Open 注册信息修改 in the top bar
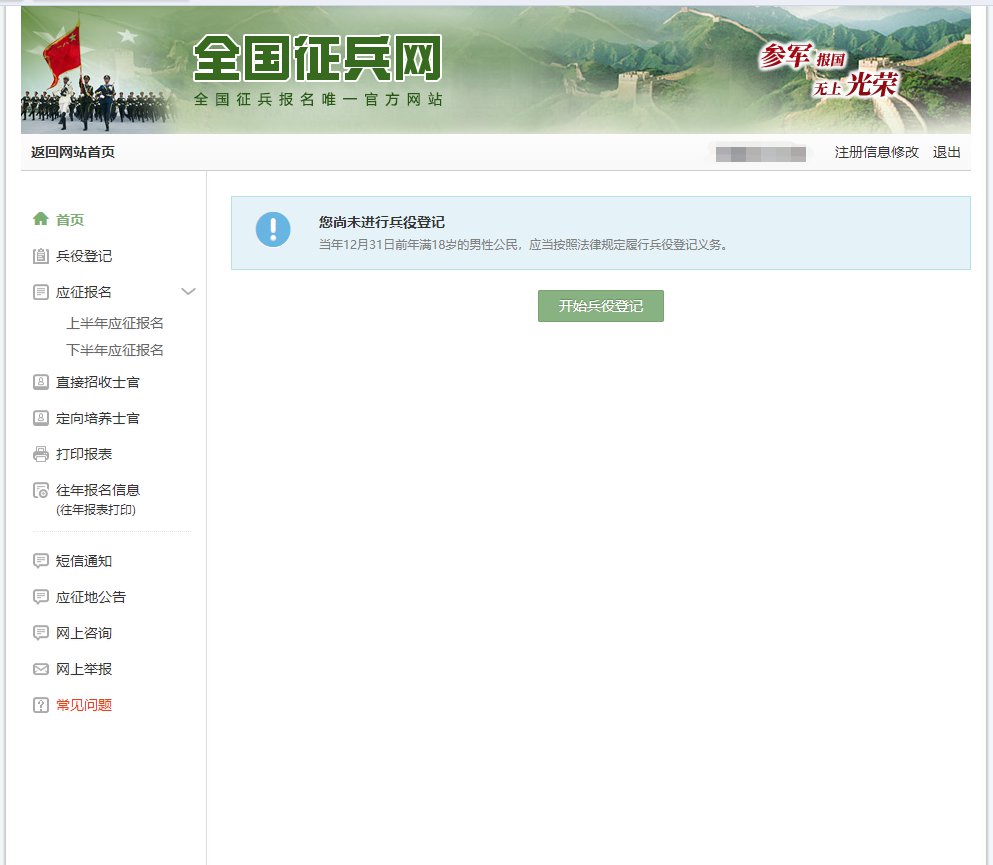Image resolution: width=993 pixels, height=865 pixels. [x=876, y=152]
